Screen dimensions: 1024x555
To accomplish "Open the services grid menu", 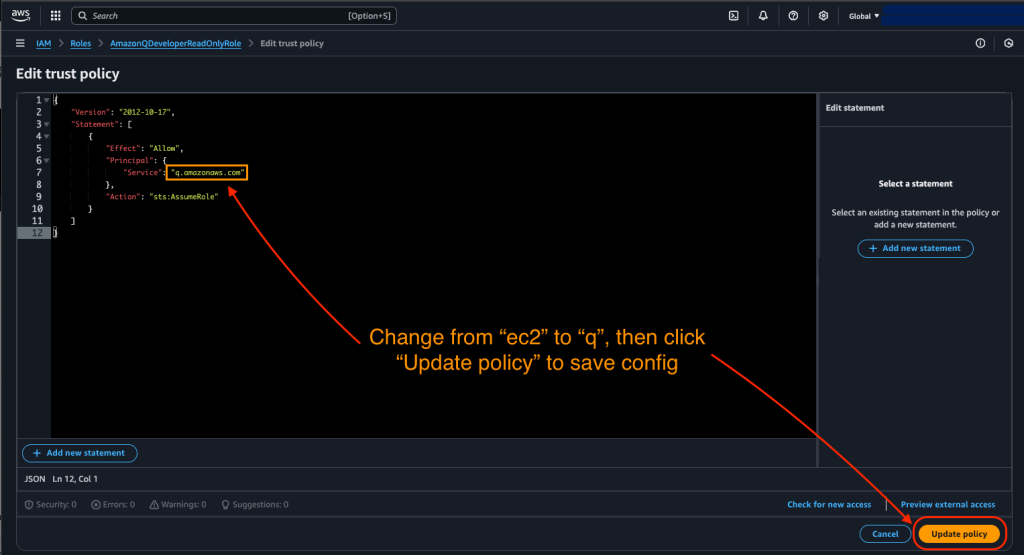I will point(56,16).
